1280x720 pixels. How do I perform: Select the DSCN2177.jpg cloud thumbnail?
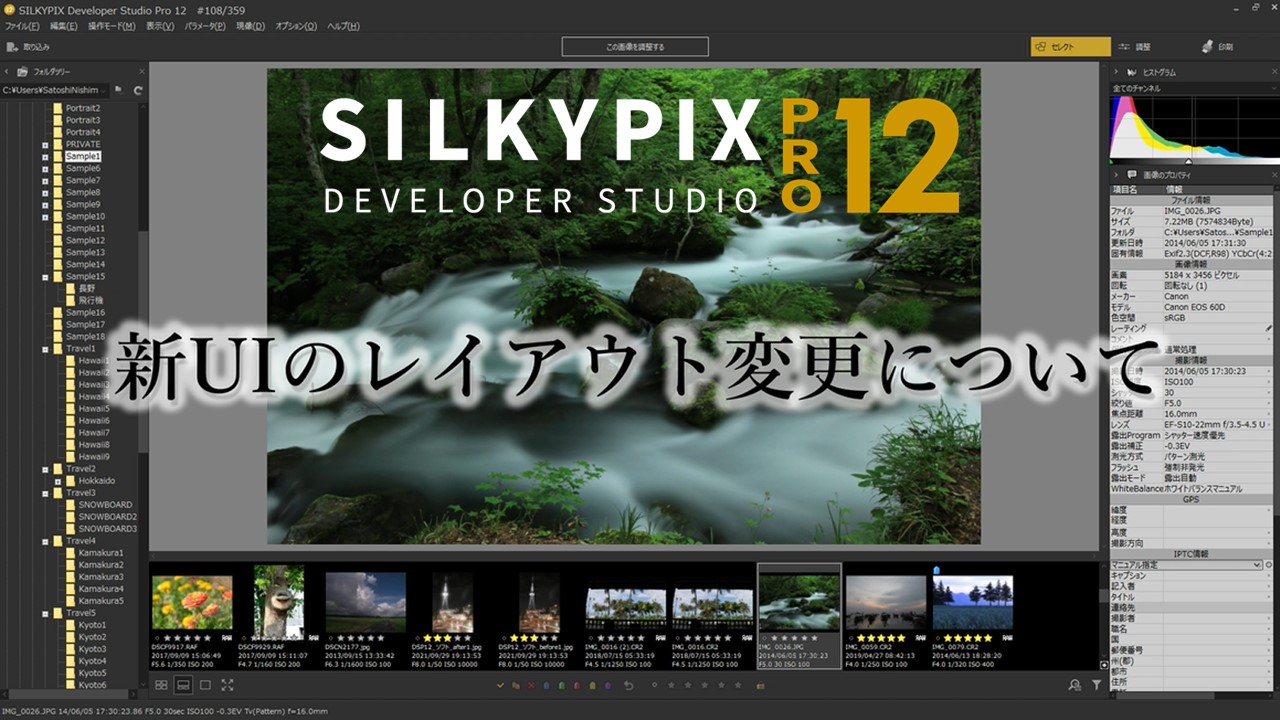(x=365, y=603)
